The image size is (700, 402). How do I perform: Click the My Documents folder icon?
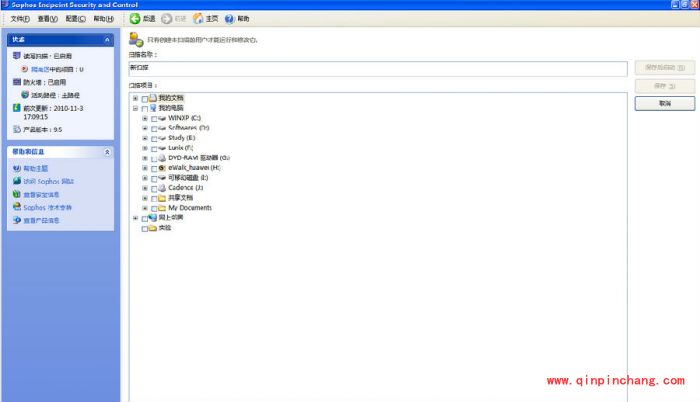click(x=162, y=208)
